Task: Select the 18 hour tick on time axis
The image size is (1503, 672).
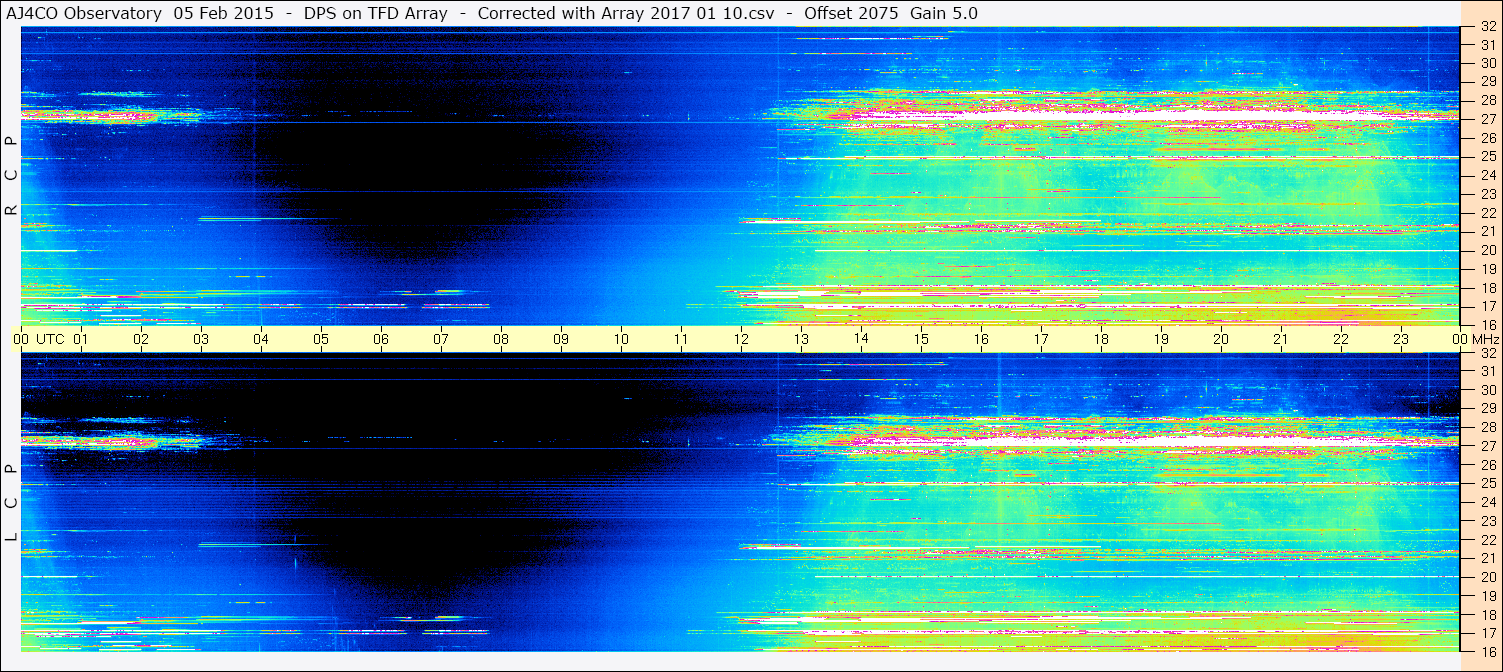Action: (x=1101, y=339)
